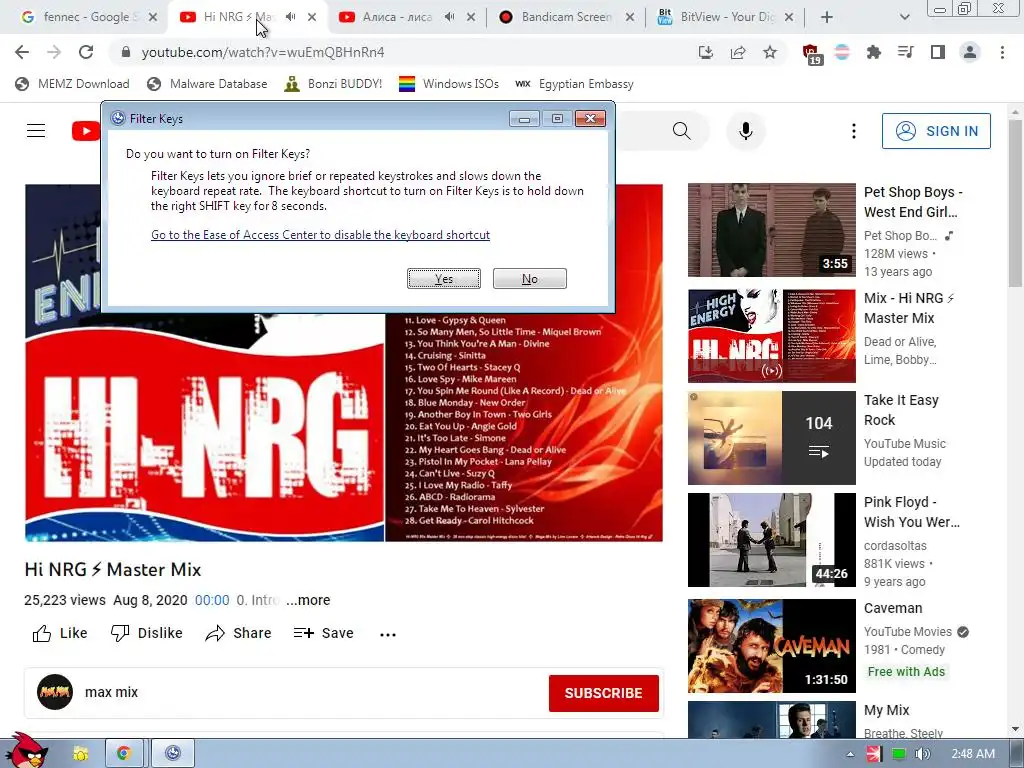Image resolution: width=1024 pixels, height=768 pixels.
Task: Jump to the 00:00 timestamp link
Action: [x=212, y=600]
